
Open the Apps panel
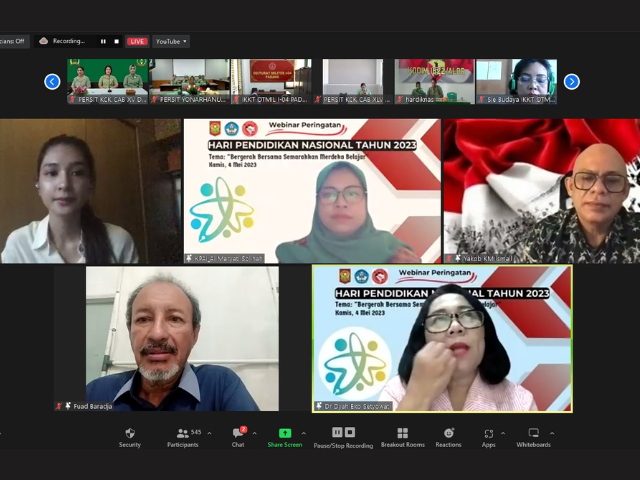click(488, 437)
